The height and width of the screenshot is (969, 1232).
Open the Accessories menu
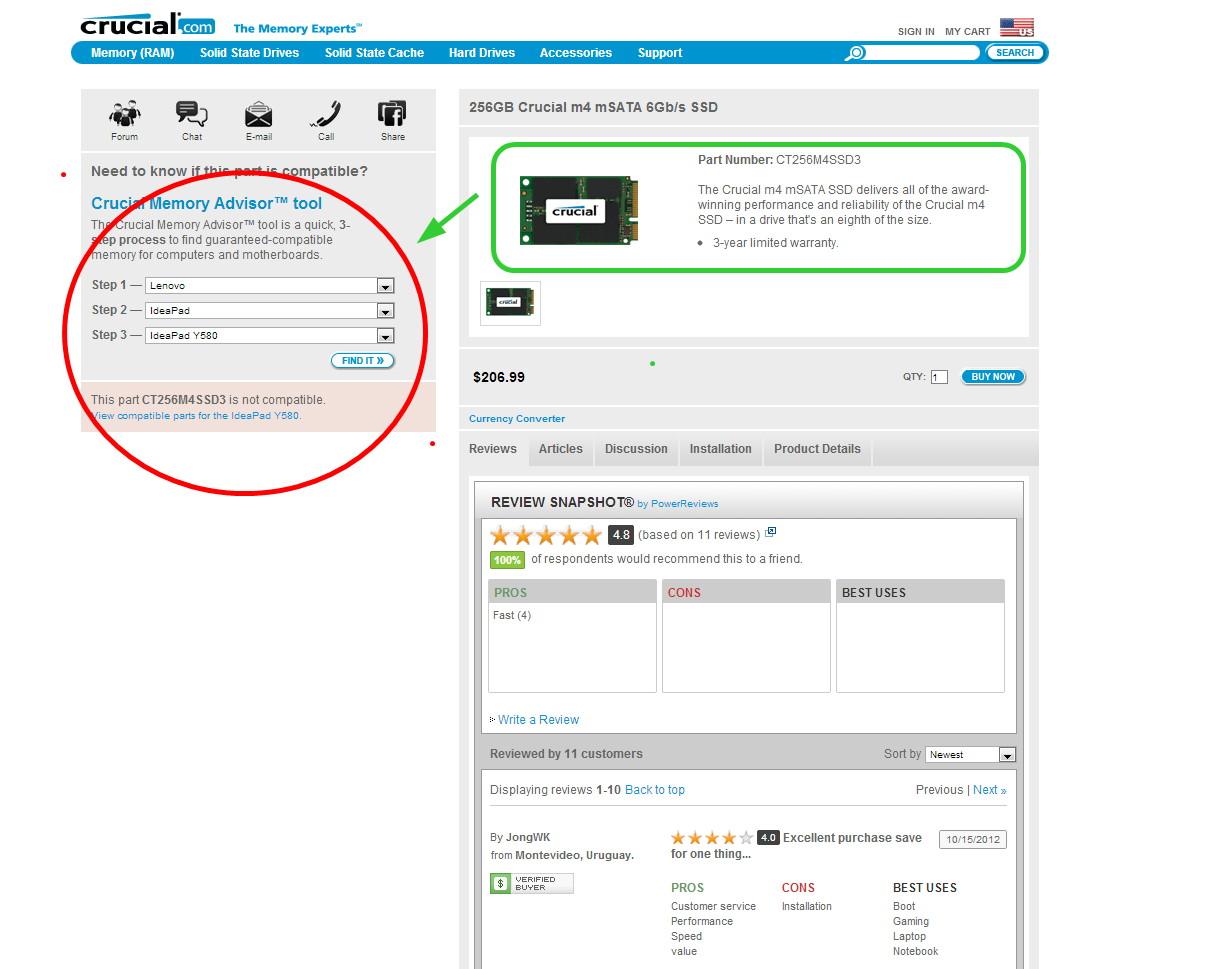[x=575, y=53]
